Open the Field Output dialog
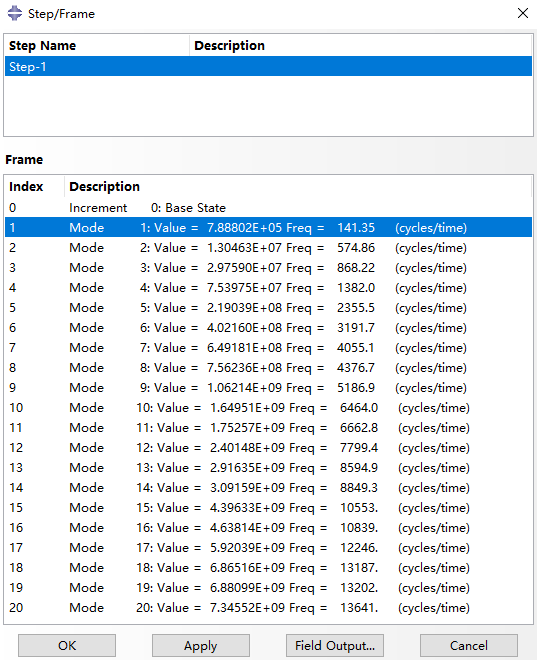This screenshot has width=537, height=660. (x=335, y=645)
